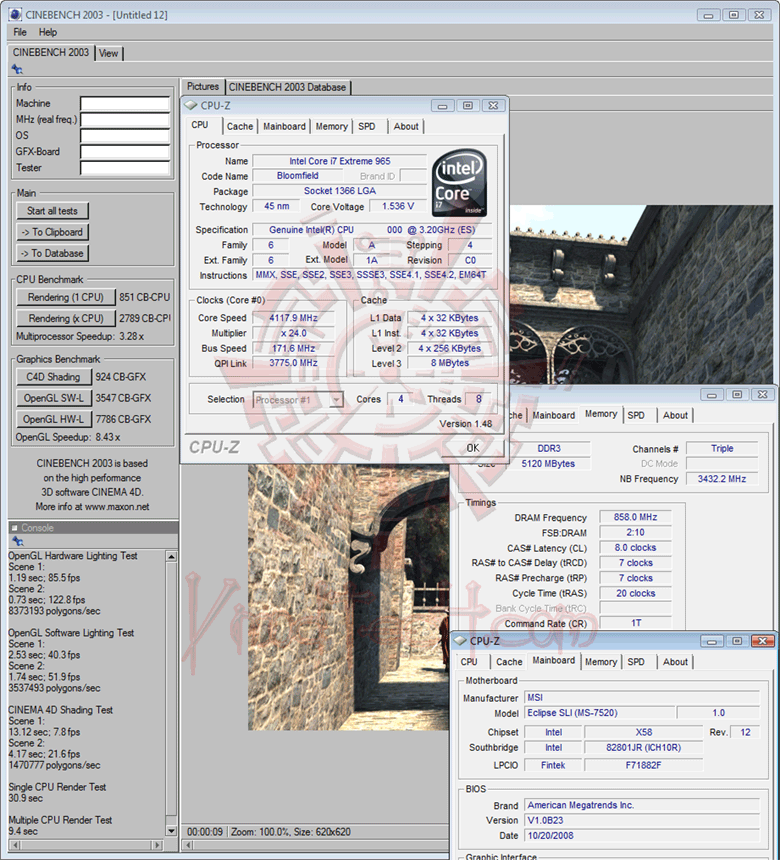
Task: Open the Mainboard tab in the CPU-Z Memory window
Action: (553, 415)
